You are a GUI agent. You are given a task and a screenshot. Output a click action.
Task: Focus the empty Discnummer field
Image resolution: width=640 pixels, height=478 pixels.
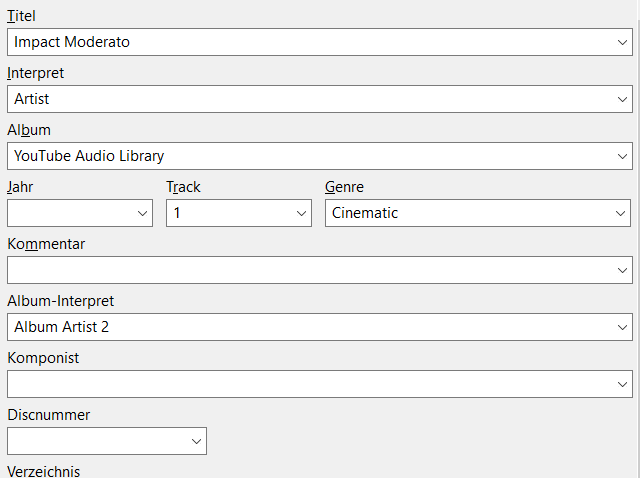[95, 441]
